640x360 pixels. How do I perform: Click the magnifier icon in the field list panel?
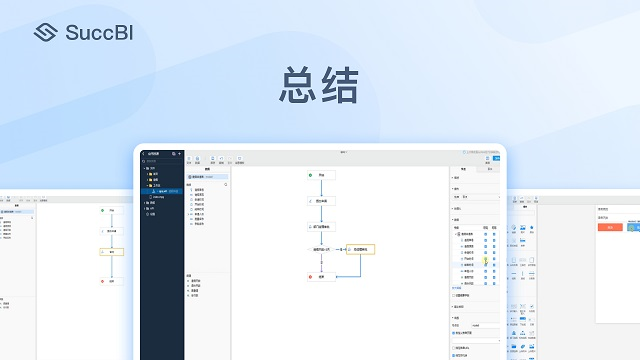coord(226,184)
